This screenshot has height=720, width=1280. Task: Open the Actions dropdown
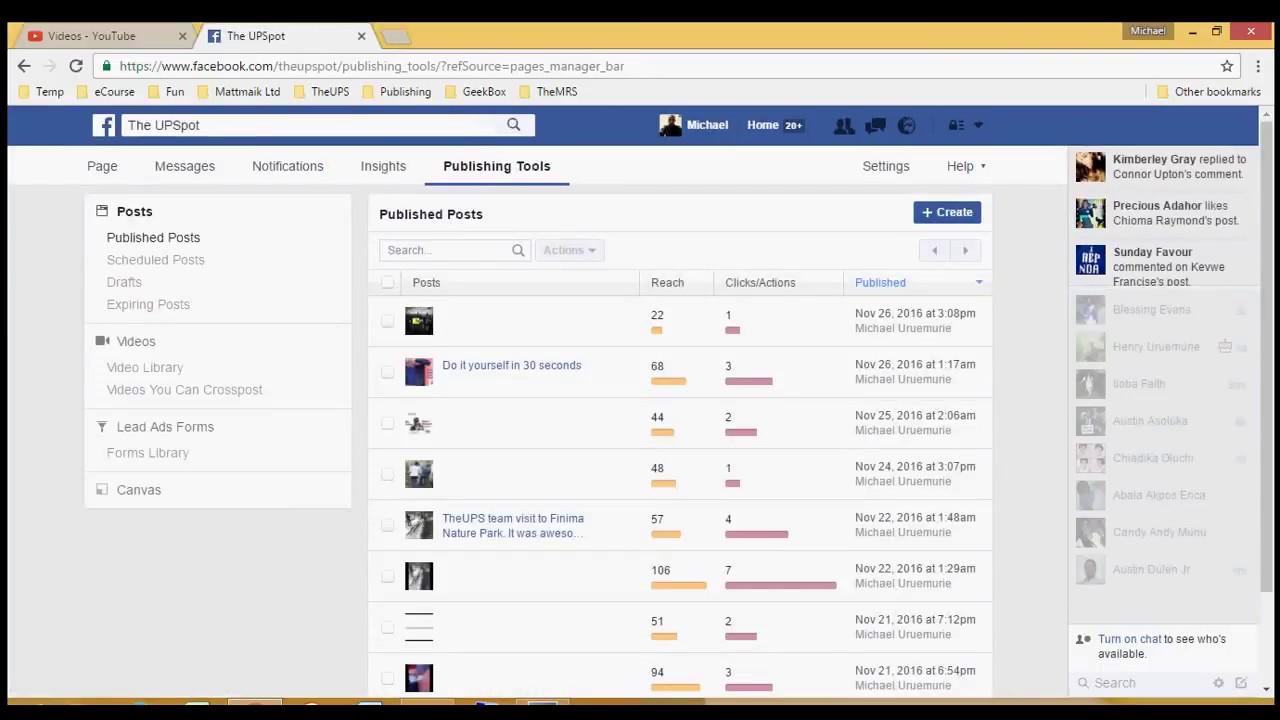pos(569,250)
